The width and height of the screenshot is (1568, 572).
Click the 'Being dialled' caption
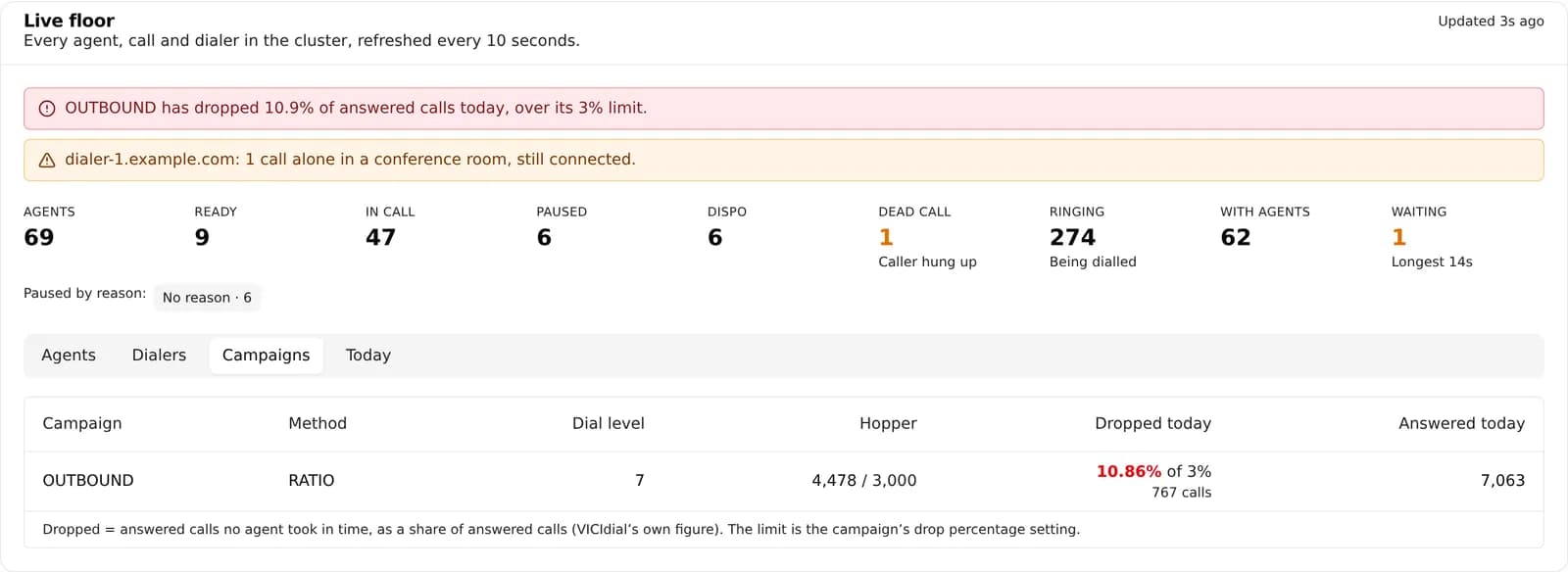pyautogui.click(x=1093, y=262)
